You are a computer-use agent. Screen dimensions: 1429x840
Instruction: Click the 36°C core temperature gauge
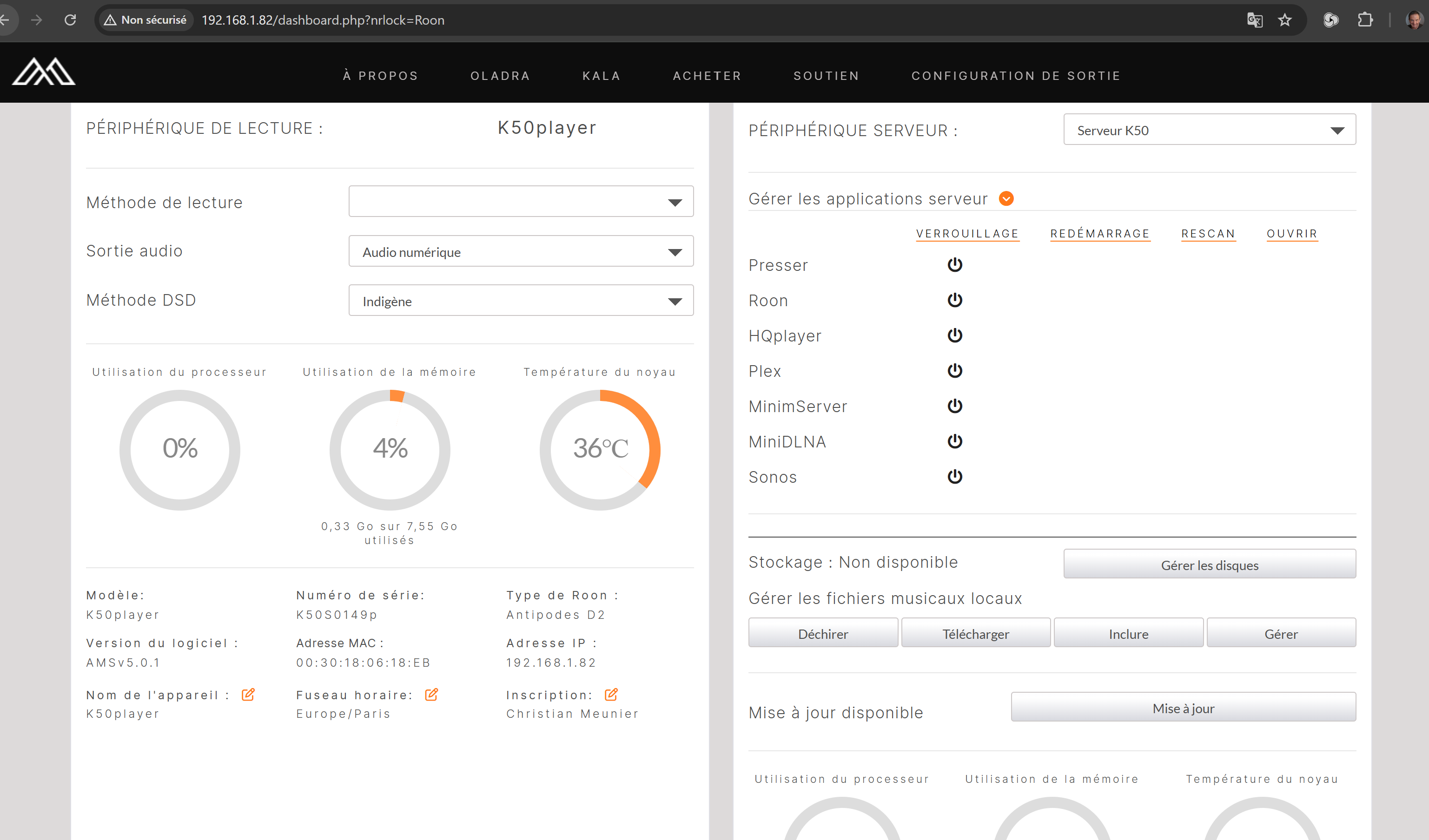click(600, 449)
